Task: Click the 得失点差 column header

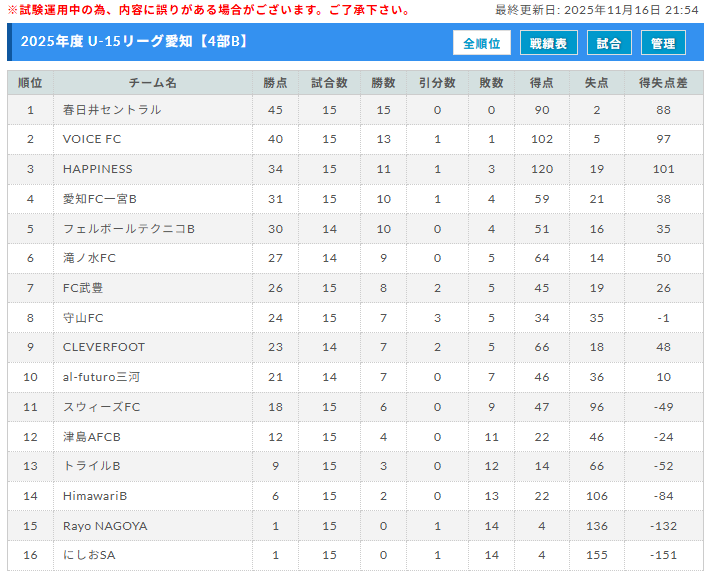Action: [663, 82]
